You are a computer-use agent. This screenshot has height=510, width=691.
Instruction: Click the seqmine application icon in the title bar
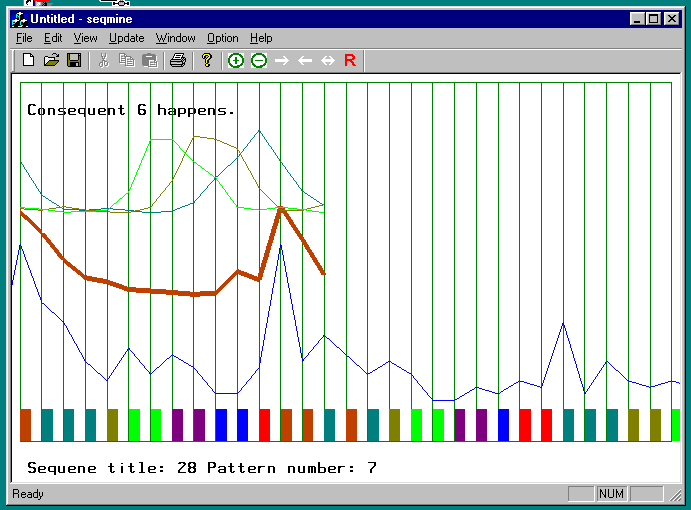(x=19, y=19)
